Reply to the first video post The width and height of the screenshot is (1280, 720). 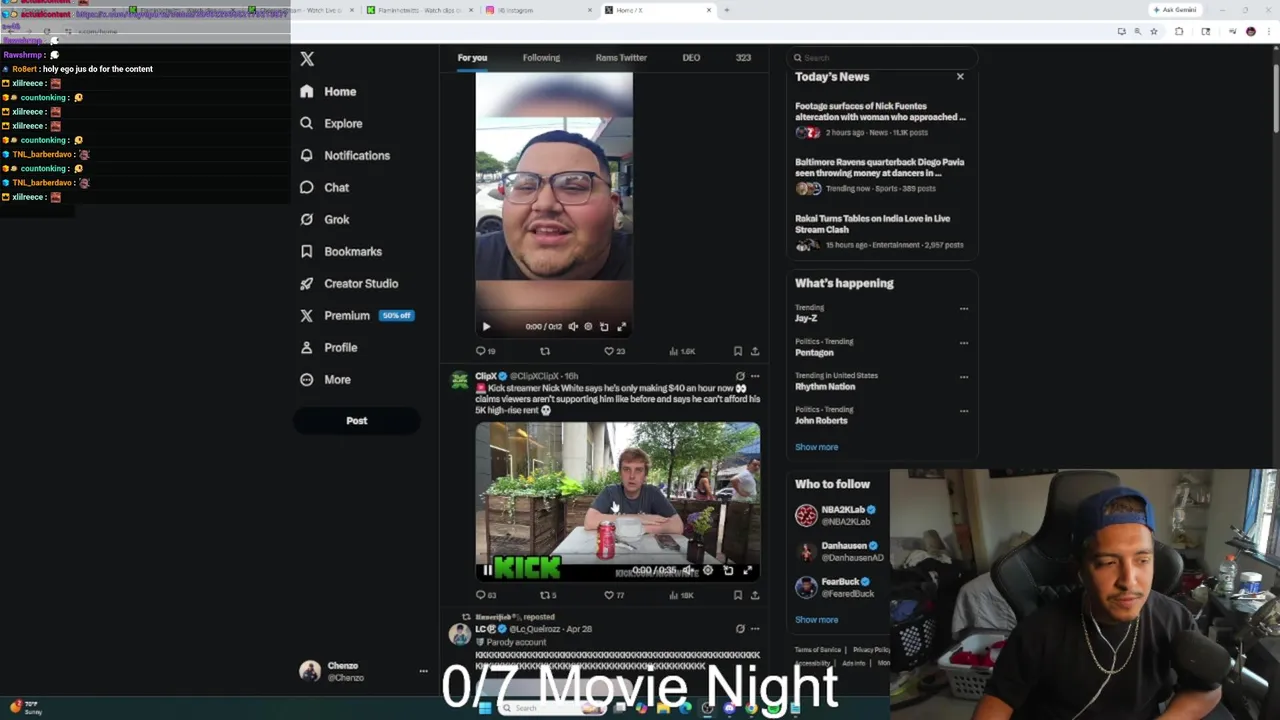click(485, 351)
